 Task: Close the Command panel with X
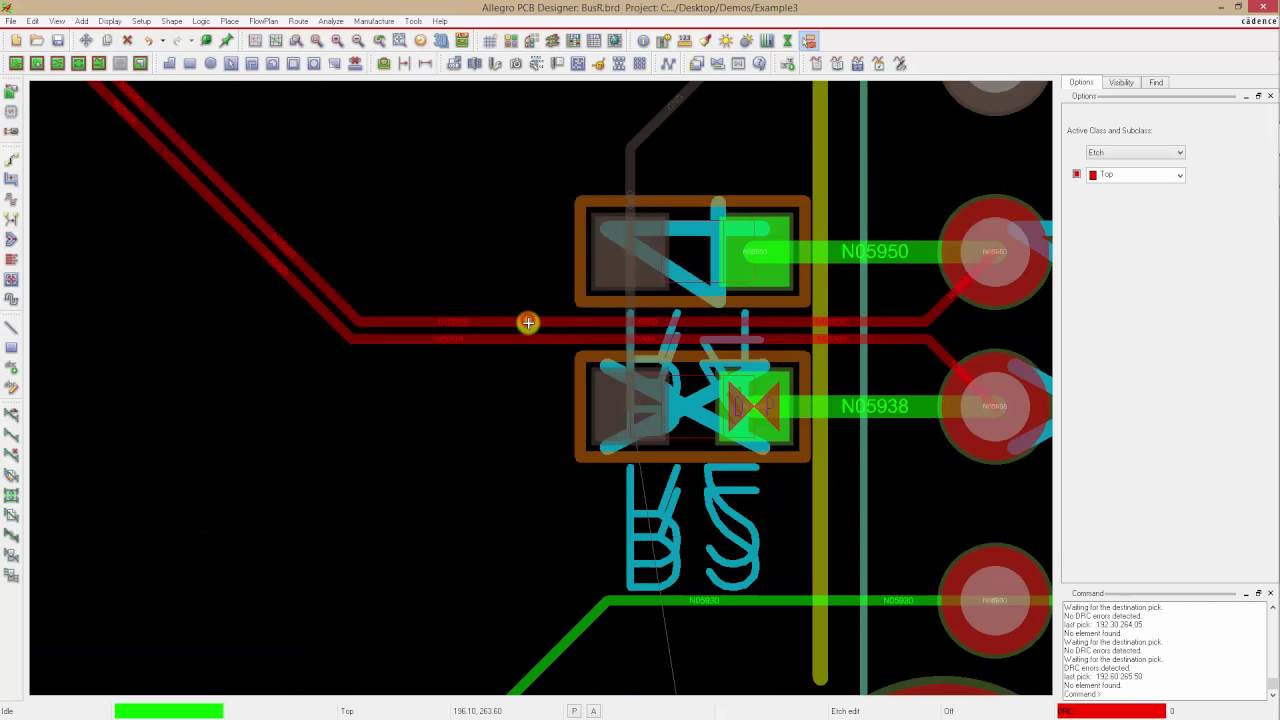tap(1271, 593)
